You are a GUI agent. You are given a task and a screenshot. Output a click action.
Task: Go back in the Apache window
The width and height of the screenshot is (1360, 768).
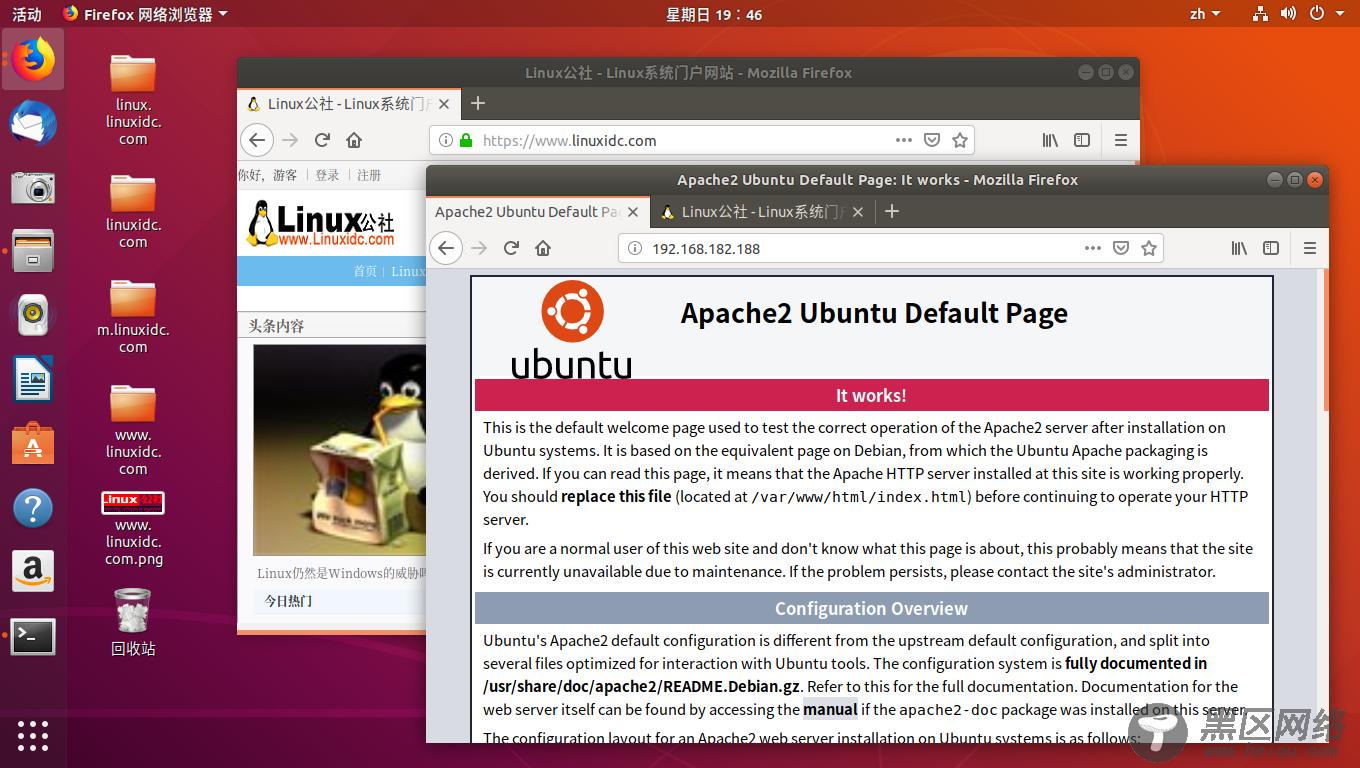point(446,248)
